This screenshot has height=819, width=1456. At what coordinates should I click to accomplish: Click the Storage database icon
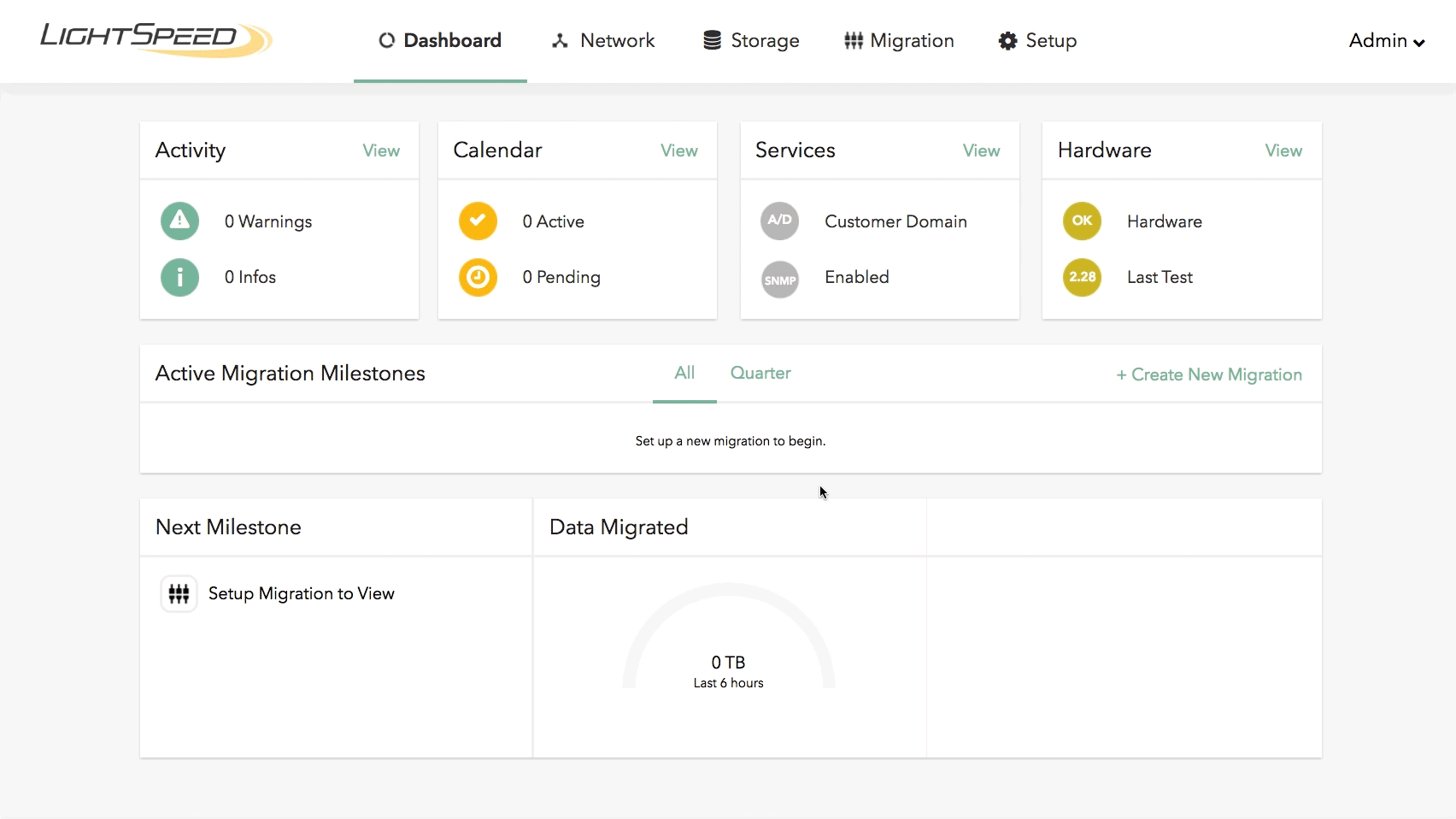712,40
